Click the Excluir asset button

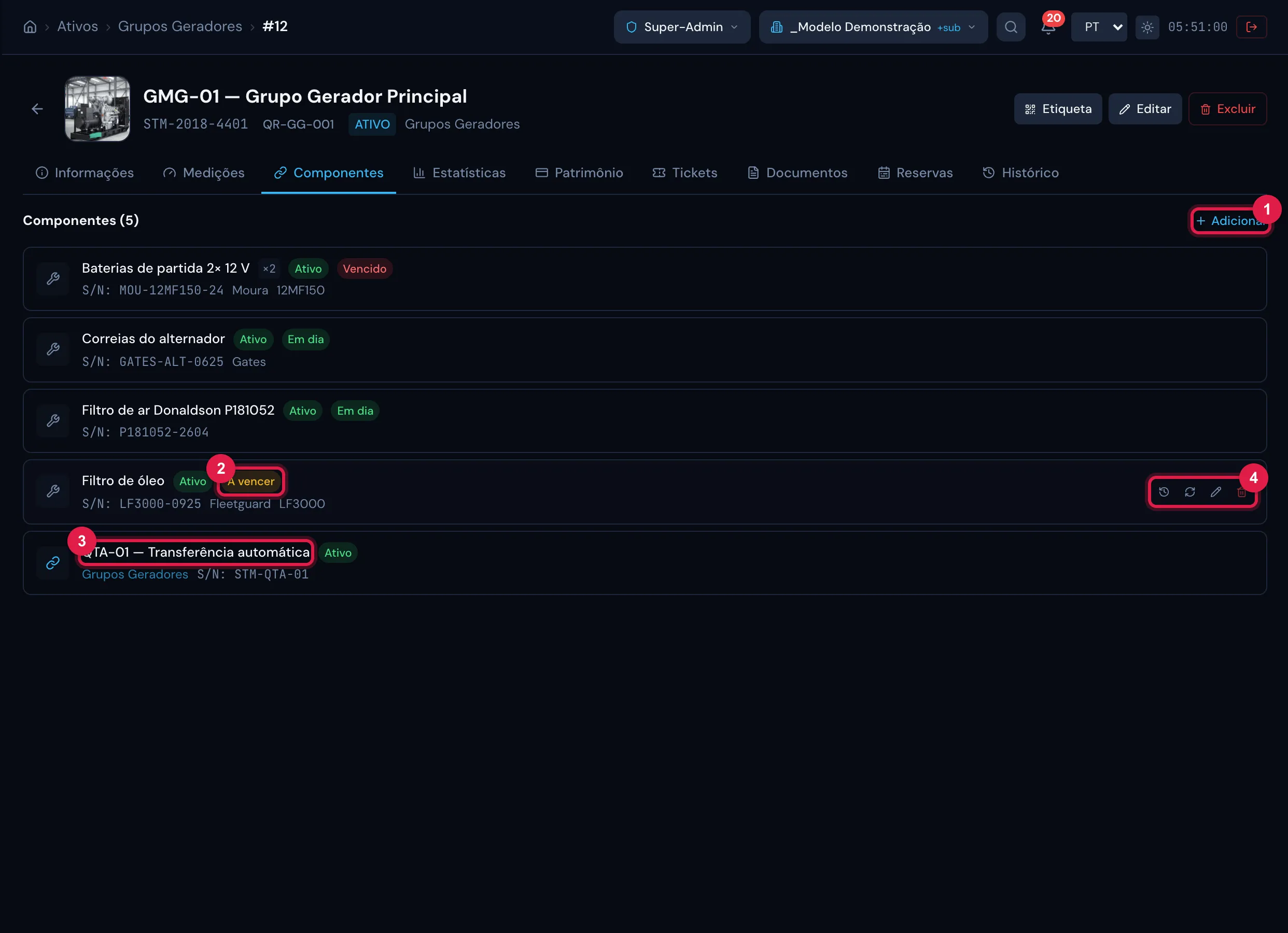[1227, 109]
